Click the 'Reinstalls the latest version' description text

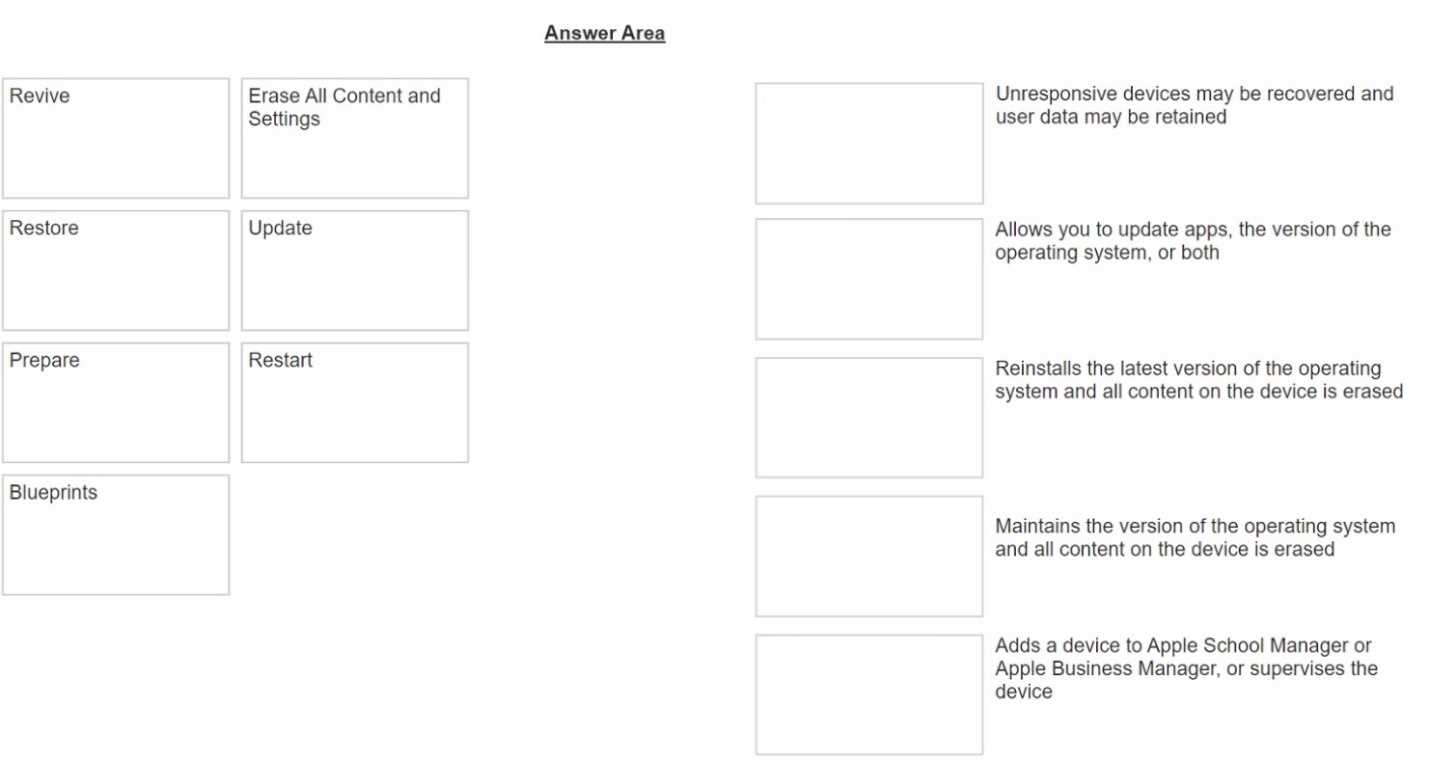[x=1198, y=380]
